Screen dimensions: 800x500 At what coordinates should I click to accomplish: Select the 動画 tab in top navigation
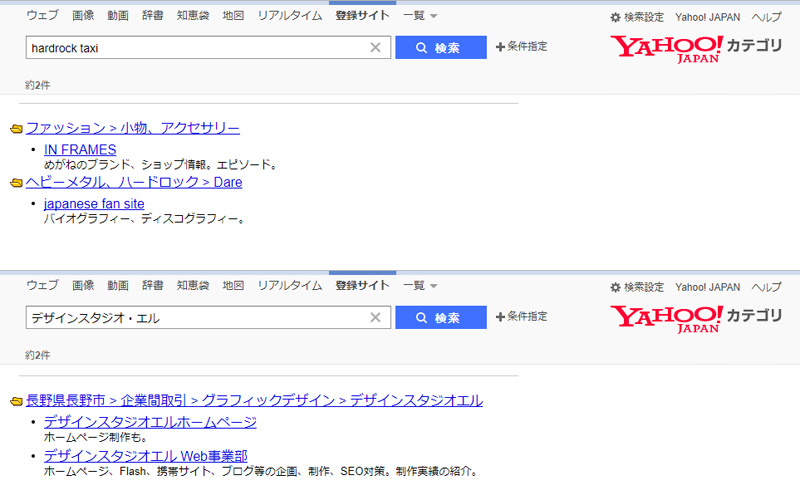pyautogui.click(x=118, y=15)
